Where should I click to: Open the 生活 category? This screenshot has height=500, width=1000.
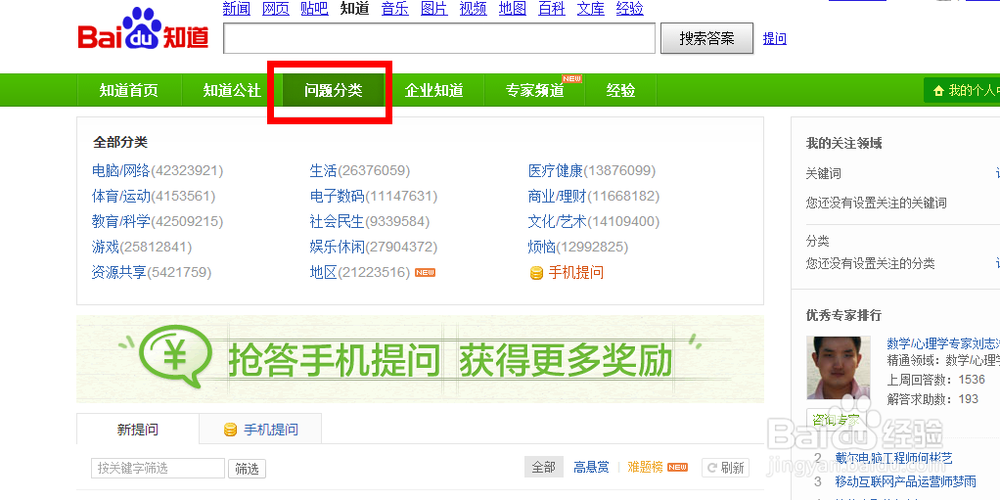[323, 171]
